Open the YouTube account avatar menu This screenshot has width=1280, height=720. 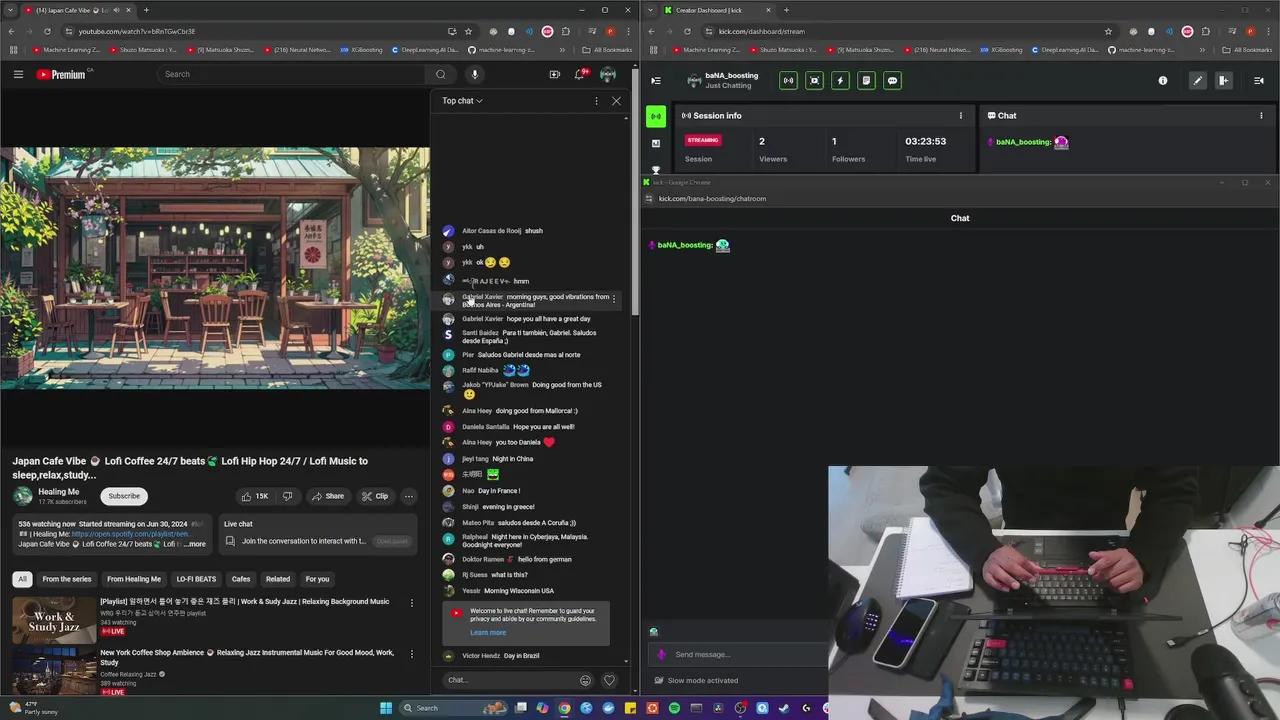[608, 74]
